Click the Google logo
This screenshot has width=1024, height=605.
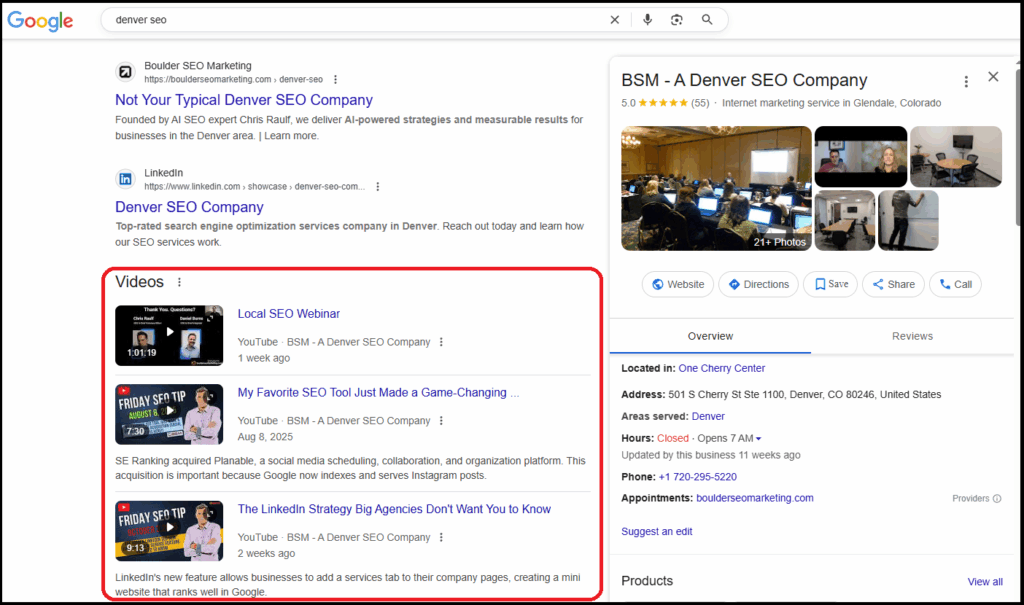pos(41,20)
